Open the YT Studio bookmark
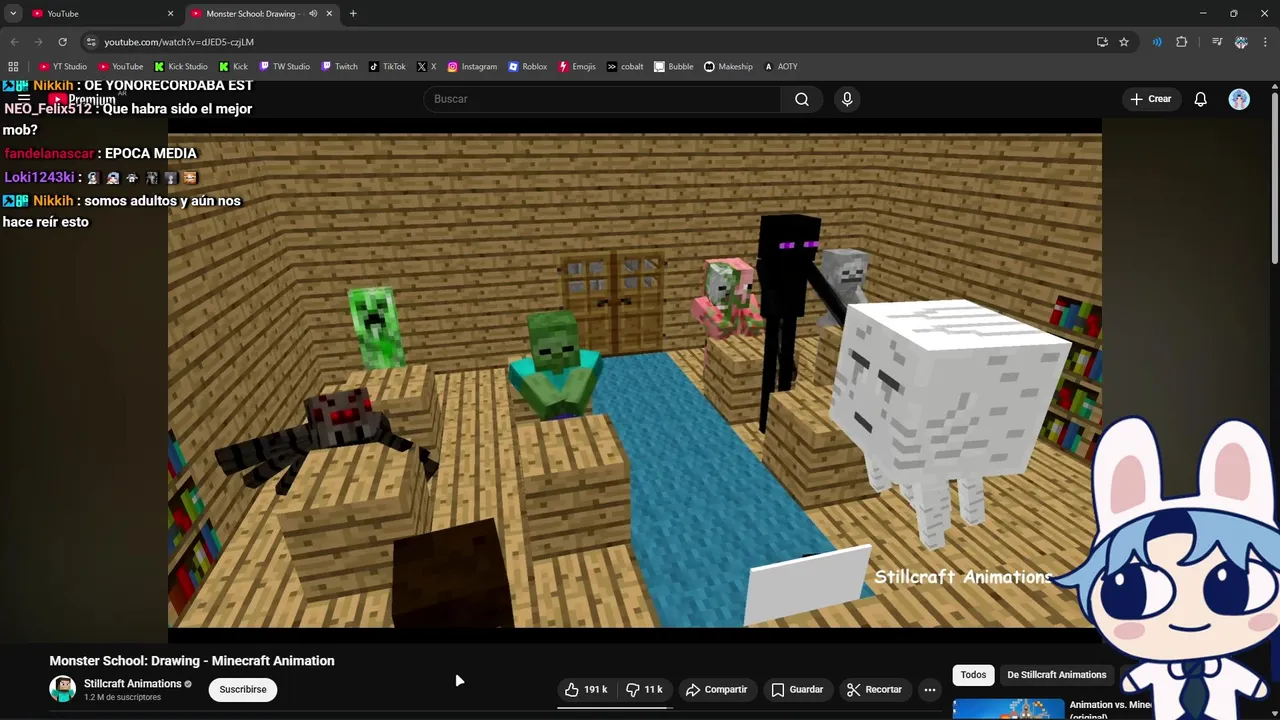Screen dimensions: 1280x720 63,66
